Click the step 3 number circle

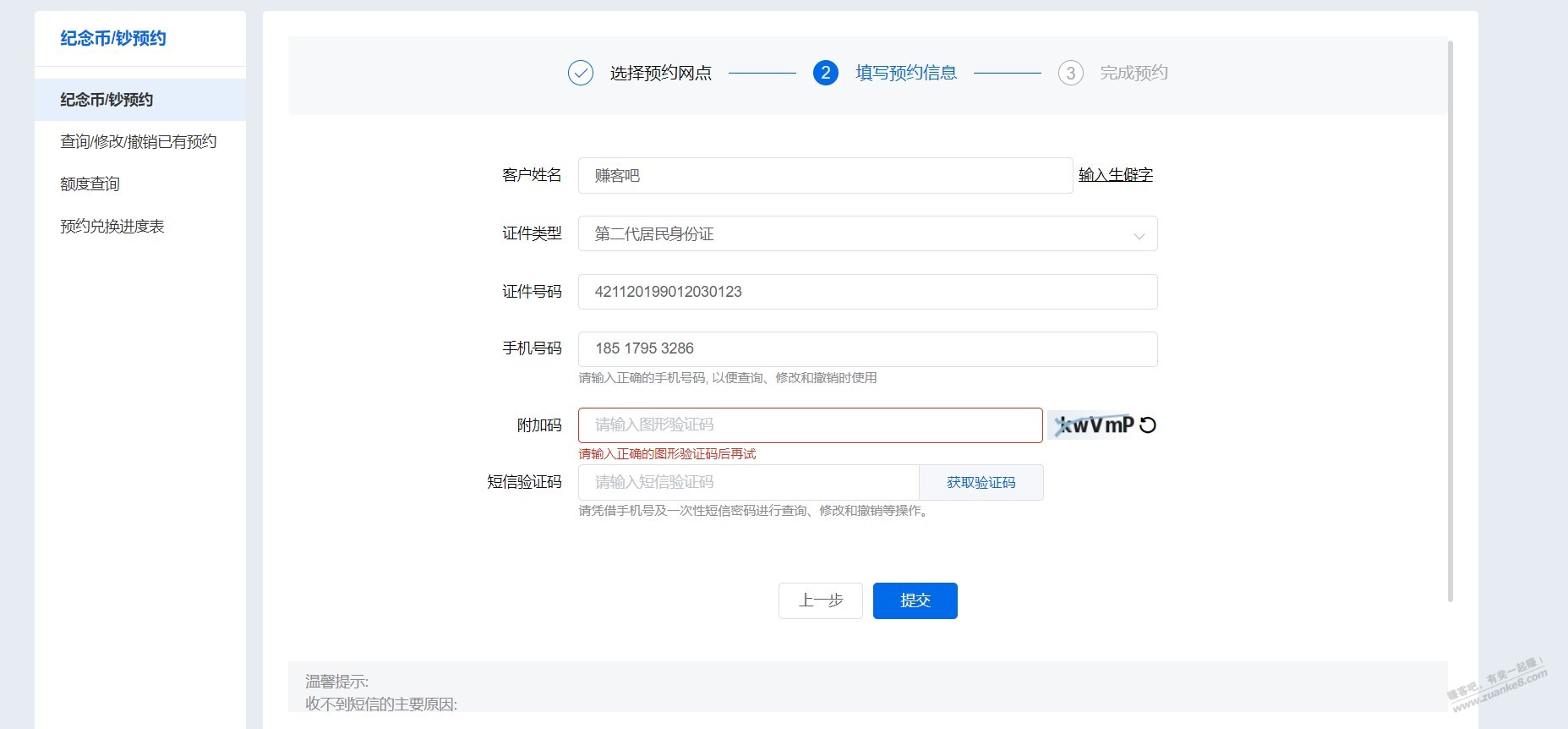click(x=1071, y=74)
